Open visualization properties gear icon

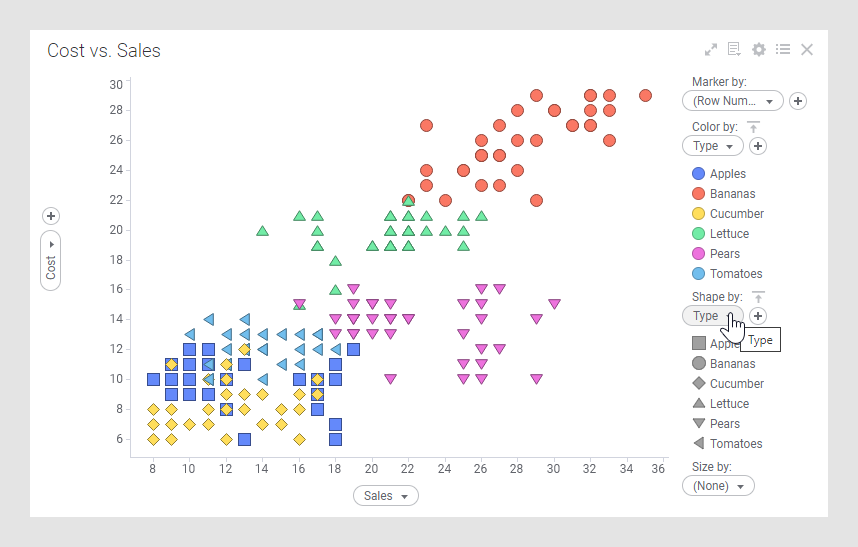[759, 49]
